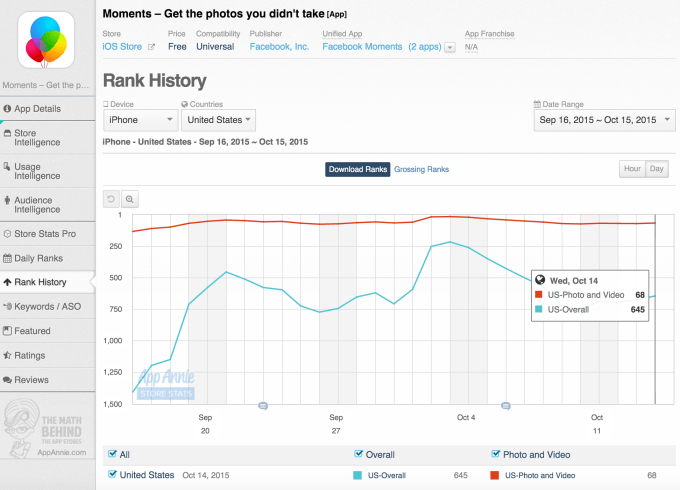Open the iPhone device dropdown

pyautogui.click(x=137, y=120)
